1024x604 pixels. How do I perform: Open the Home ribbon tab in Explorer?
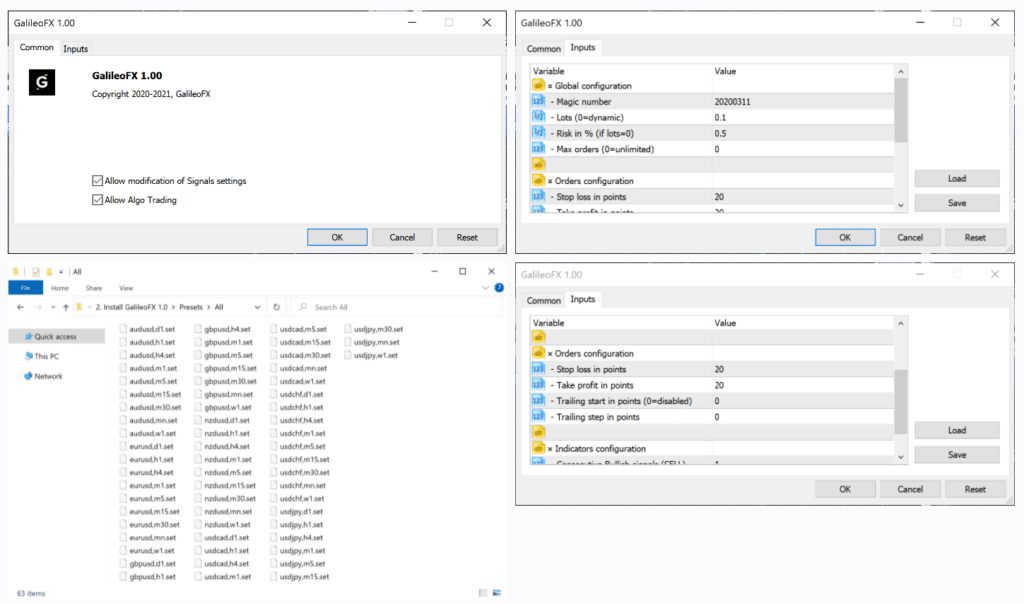click(x=60, y=288)
